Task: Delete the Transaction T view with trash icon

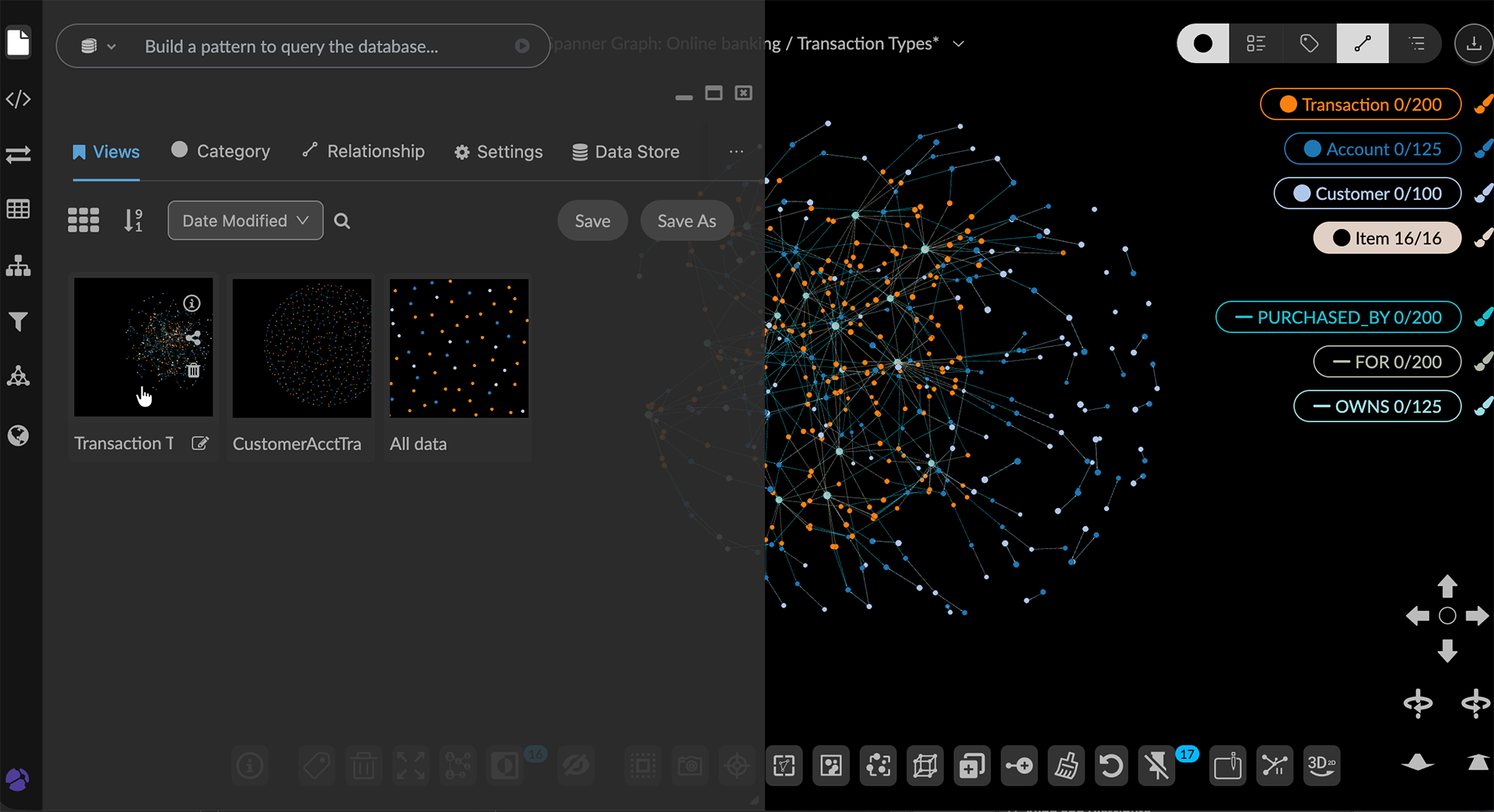Action: [x=193, y=370]
